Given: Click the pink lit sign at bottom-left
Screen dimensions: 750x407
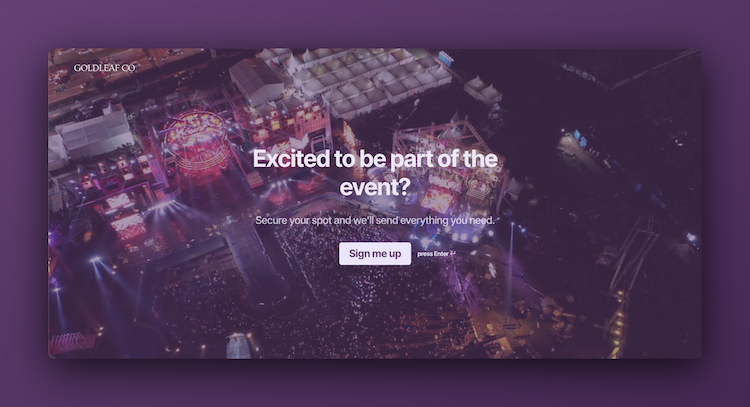Looking at the screenshot, I should (x=72, y=342).
